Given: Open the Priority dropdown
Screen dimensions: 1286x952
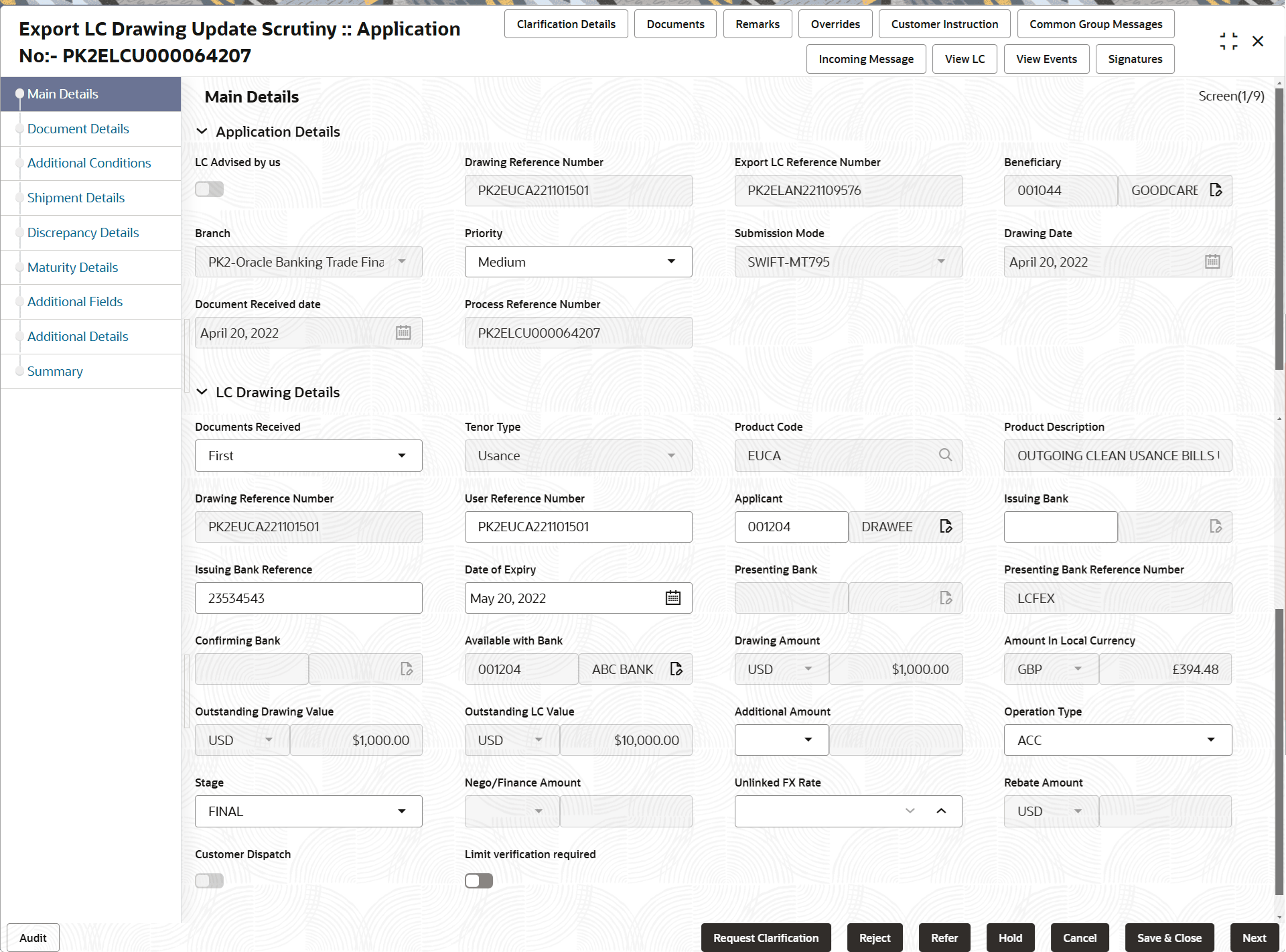Looking at the screenshot, I should click(671, 261).
